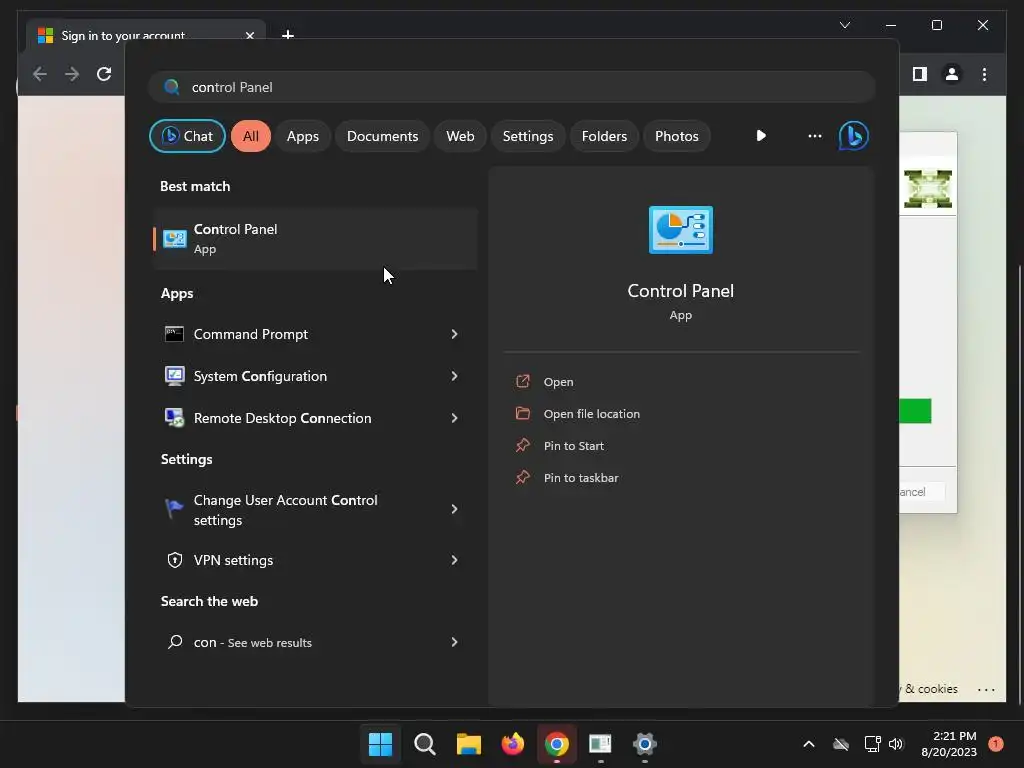The image size is (1024, 768).
Task: Click Pin to Start action
Action: (x=573, y=446)
